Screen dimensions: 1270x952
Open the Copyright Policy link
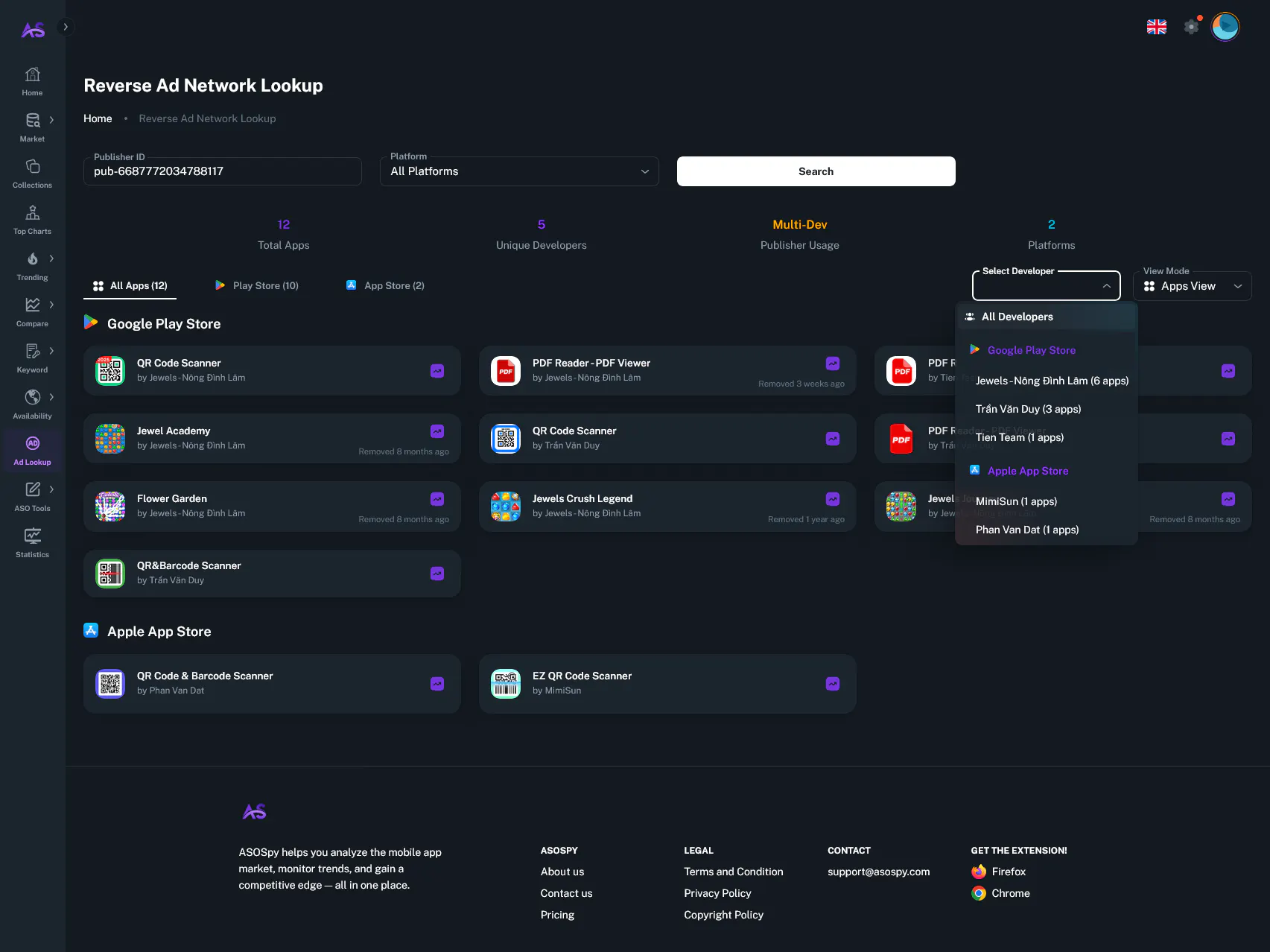point(724,915)
